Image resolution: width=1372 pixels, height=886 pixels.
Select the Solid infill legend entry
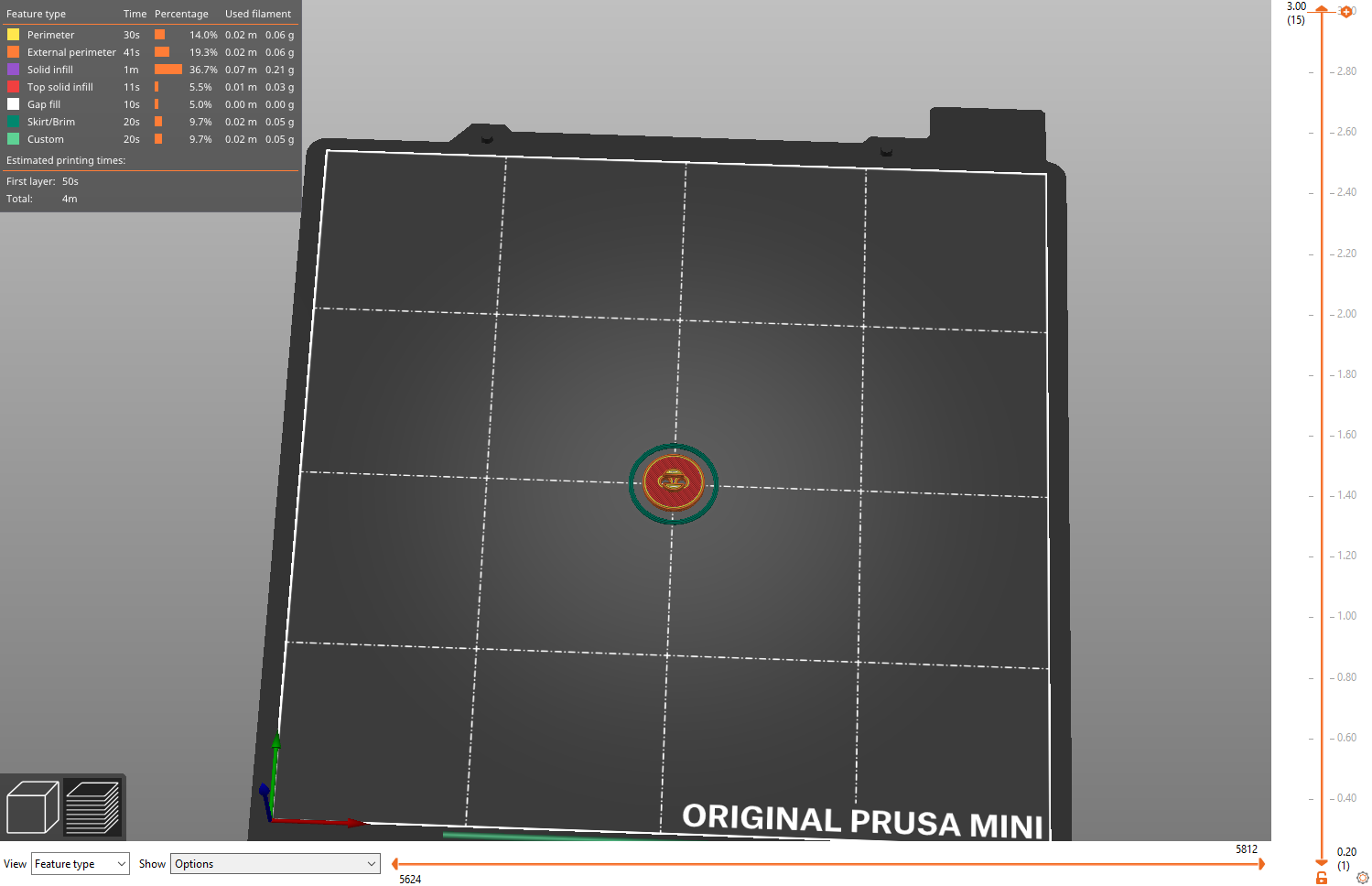click(x=50, y=69)
